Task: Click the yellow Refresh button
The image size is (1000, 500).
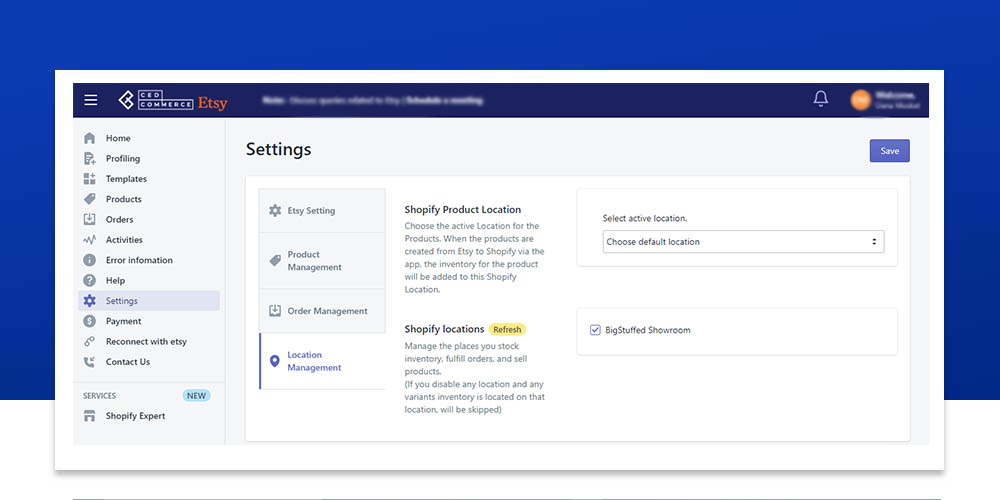Action: pyautogui.click(x=507, y=330)
